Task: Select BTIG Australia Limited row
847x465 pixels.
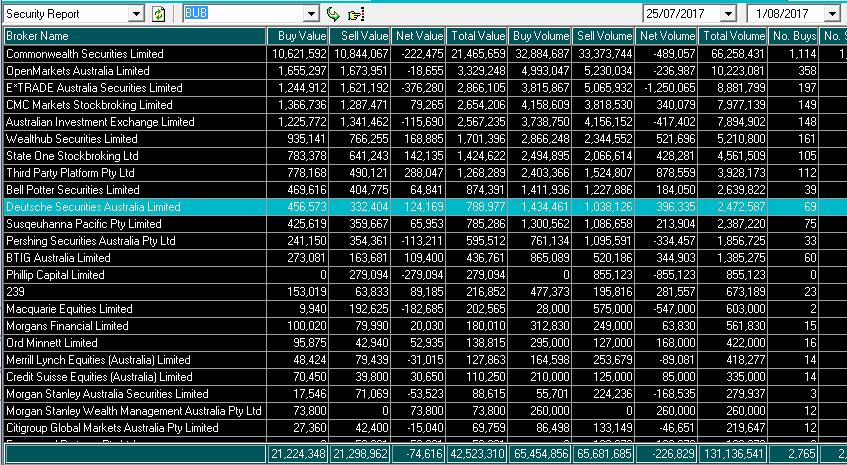Action: click(424, 258)
